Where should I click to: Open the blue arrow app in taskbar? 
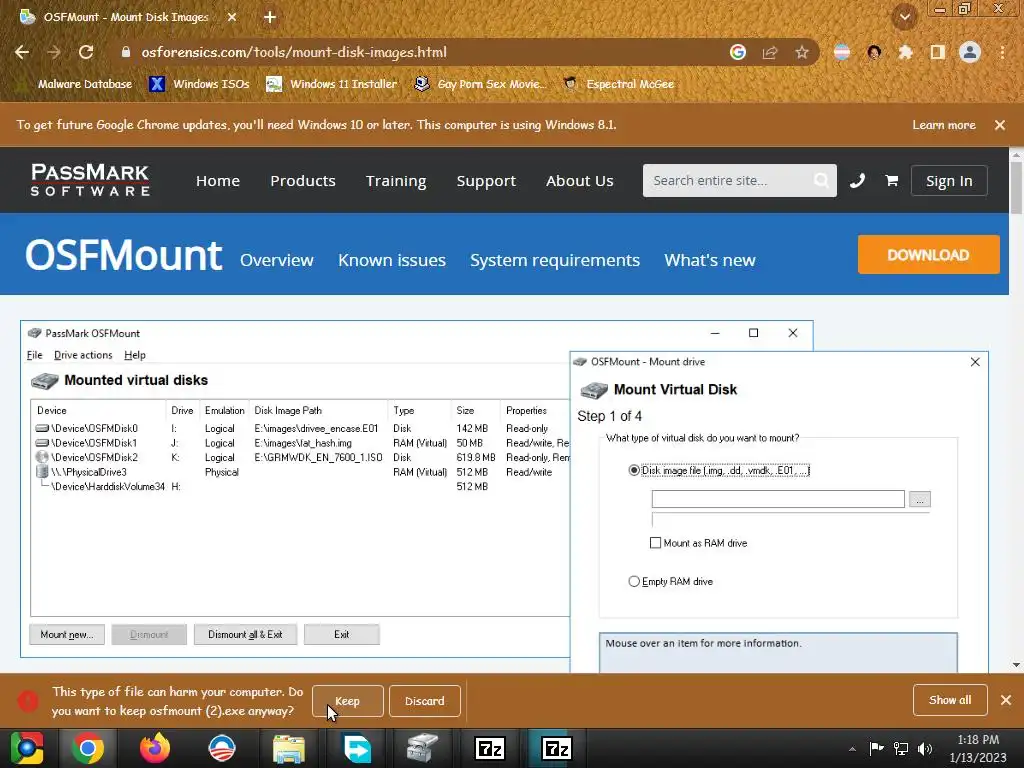pos(357,748)
